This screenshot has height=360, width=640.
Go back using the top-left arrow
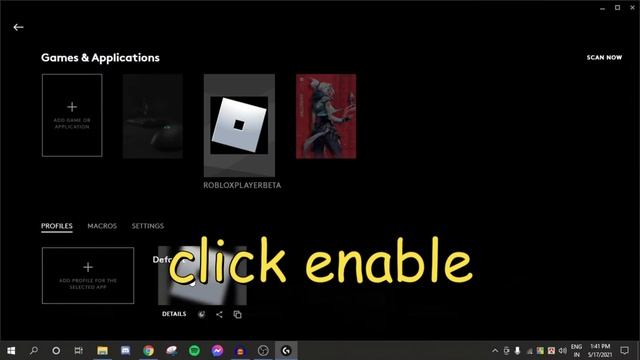[18, 27]
